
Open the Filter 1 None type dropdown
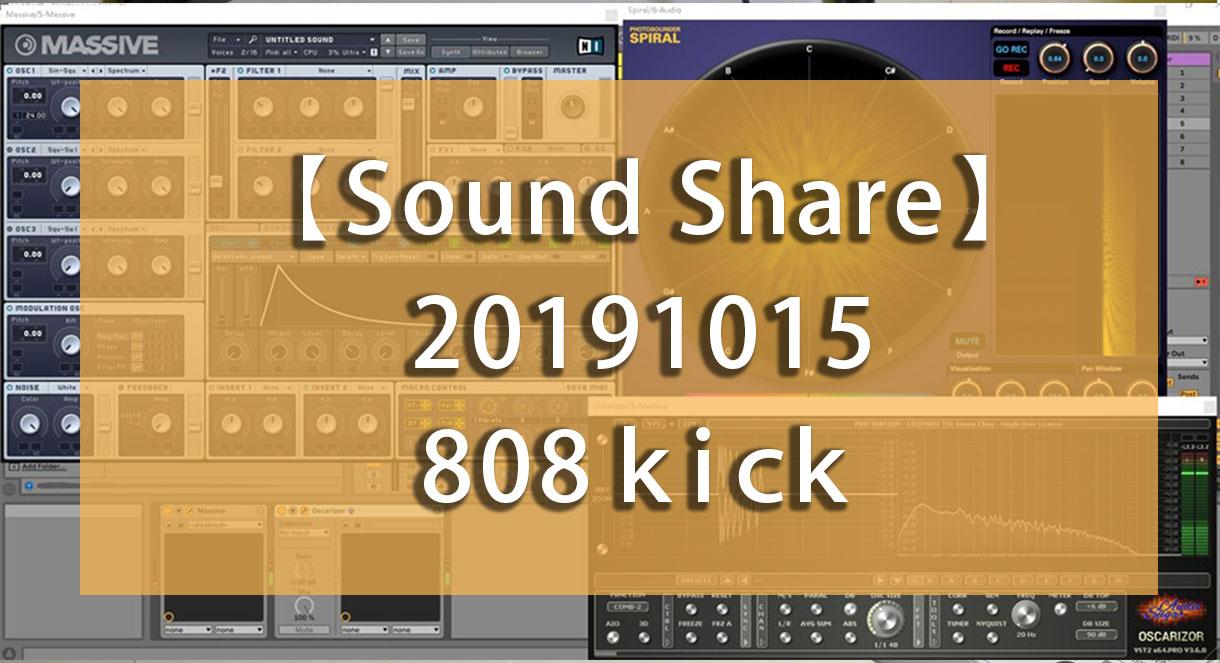point(331,71)
